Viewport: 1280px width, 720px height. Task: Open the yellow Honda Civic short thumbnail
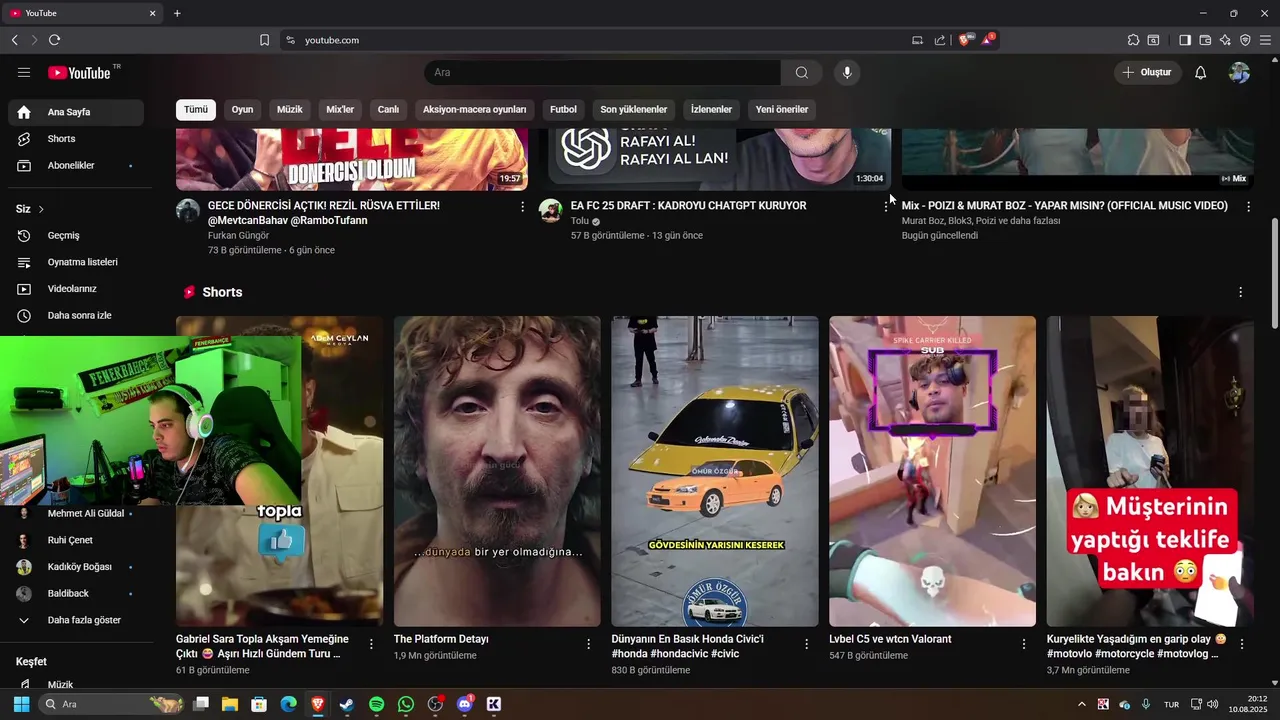714,471
